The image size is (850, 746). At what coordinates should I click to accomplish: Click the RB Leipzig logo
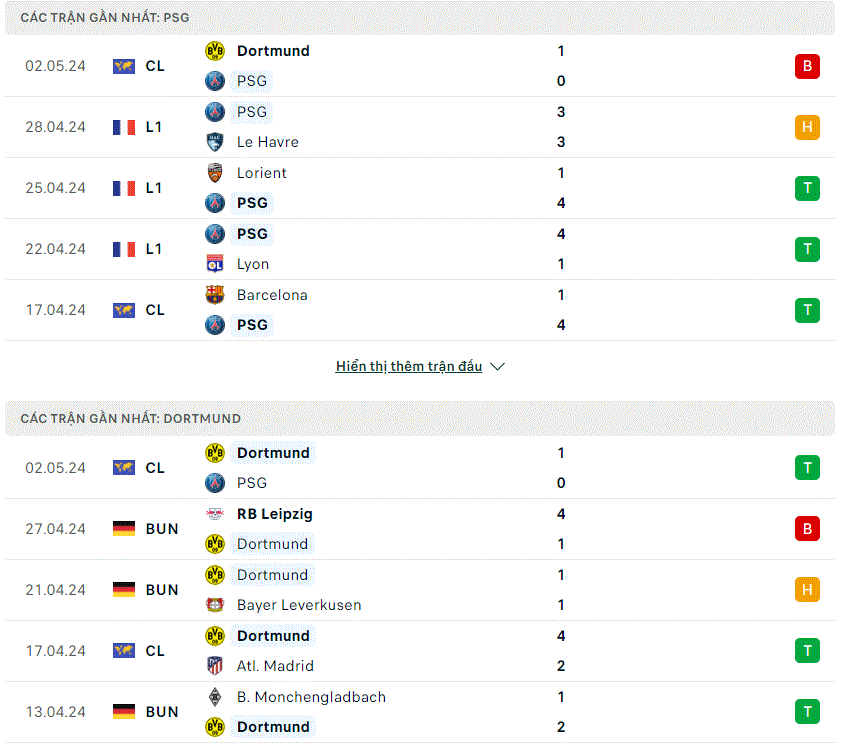pyautogui.click(x=215, y=514)
